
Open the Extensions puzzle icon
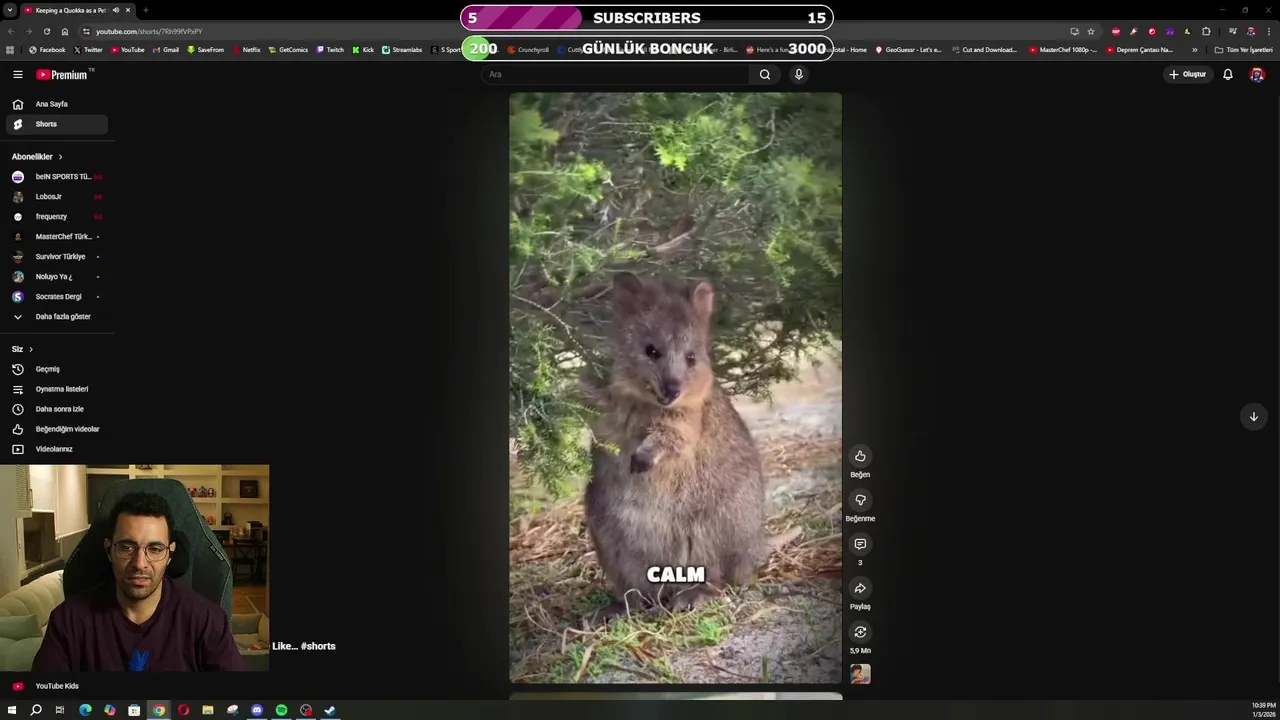point(1206,31)
